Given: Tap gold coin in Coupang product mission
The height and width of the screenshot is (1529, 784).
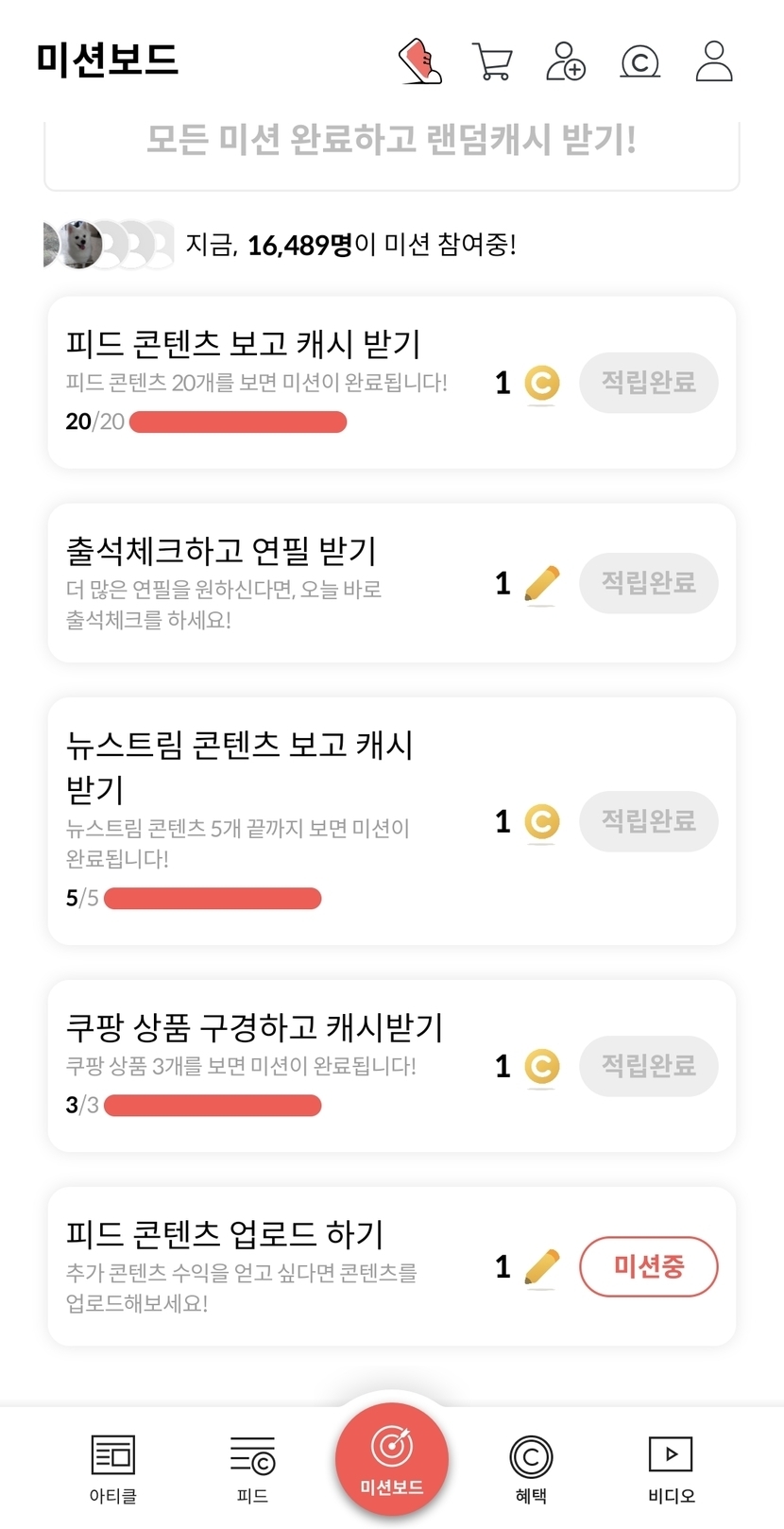Looking at the screenshot, I should [x=541, y=1067].
